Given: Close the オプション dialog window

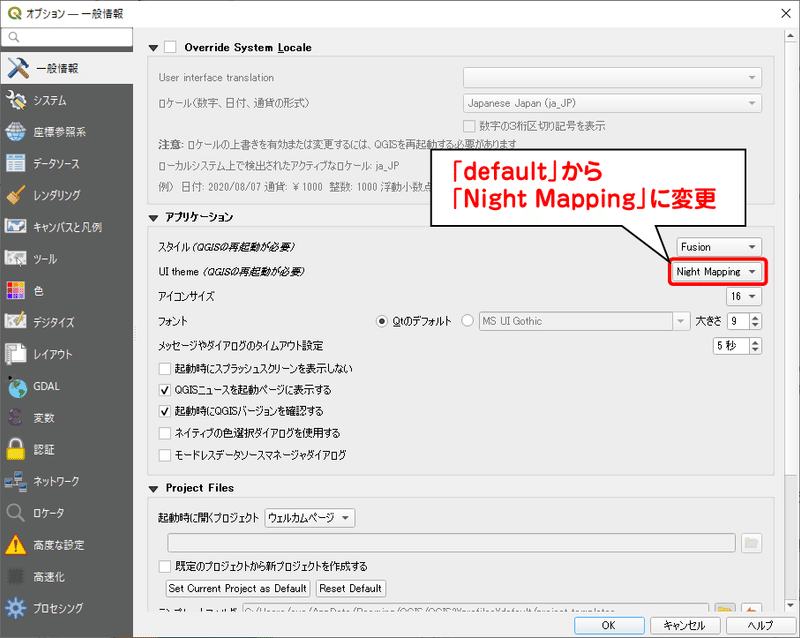Looking at the screenshot, I should pyautogui.click(x=786, y=13).
